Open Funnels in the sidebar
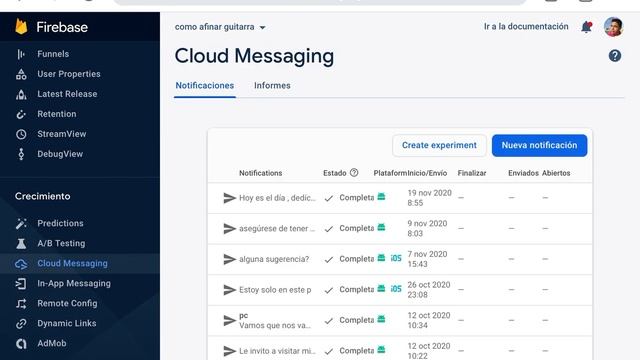Viewport: 640px width, 360px height. coord(53,54)
